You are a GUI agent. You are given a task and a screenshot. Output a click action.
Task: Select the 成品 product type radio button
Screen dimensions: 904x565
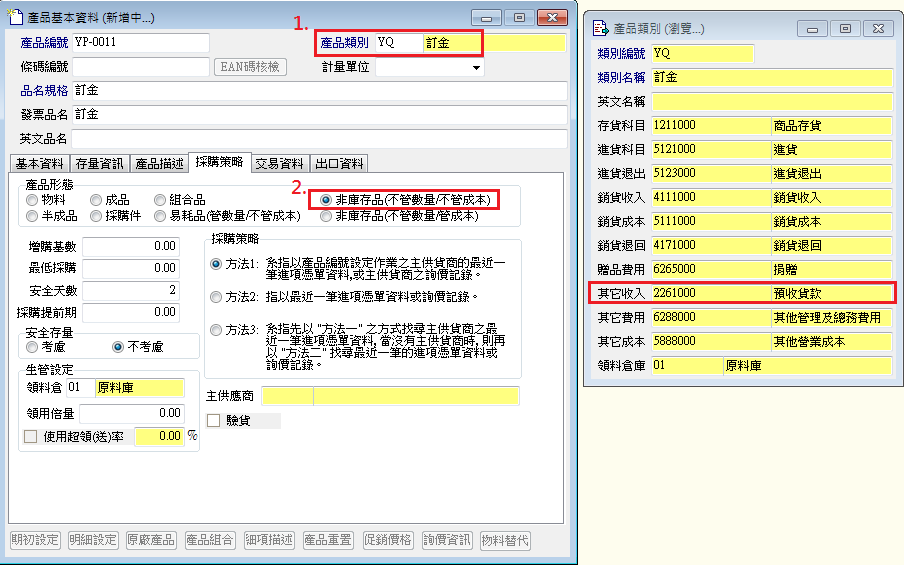pos(96,200)
